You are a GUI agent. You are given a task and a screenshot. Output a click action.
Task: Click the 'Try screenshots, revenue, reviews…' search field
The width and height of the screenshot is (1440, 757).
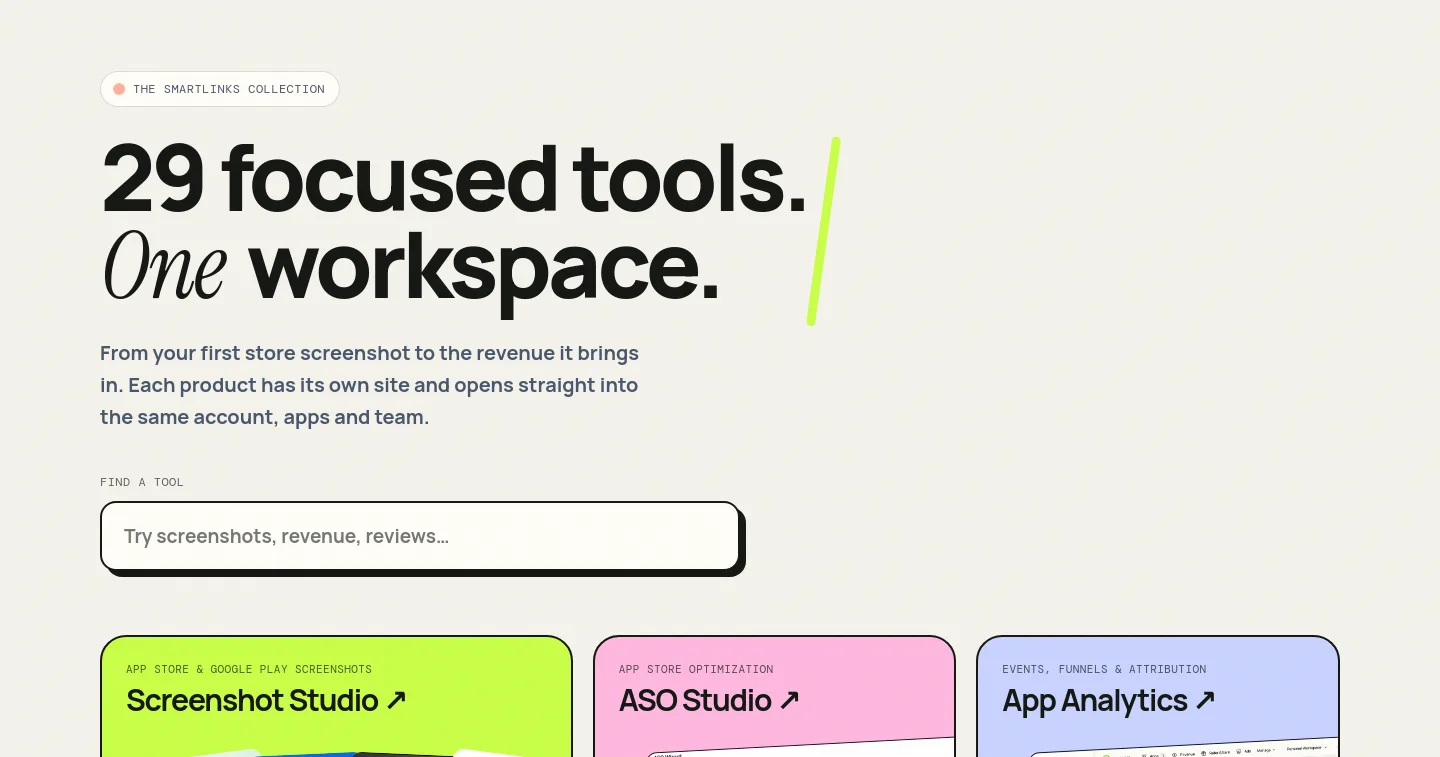point(420,536)
